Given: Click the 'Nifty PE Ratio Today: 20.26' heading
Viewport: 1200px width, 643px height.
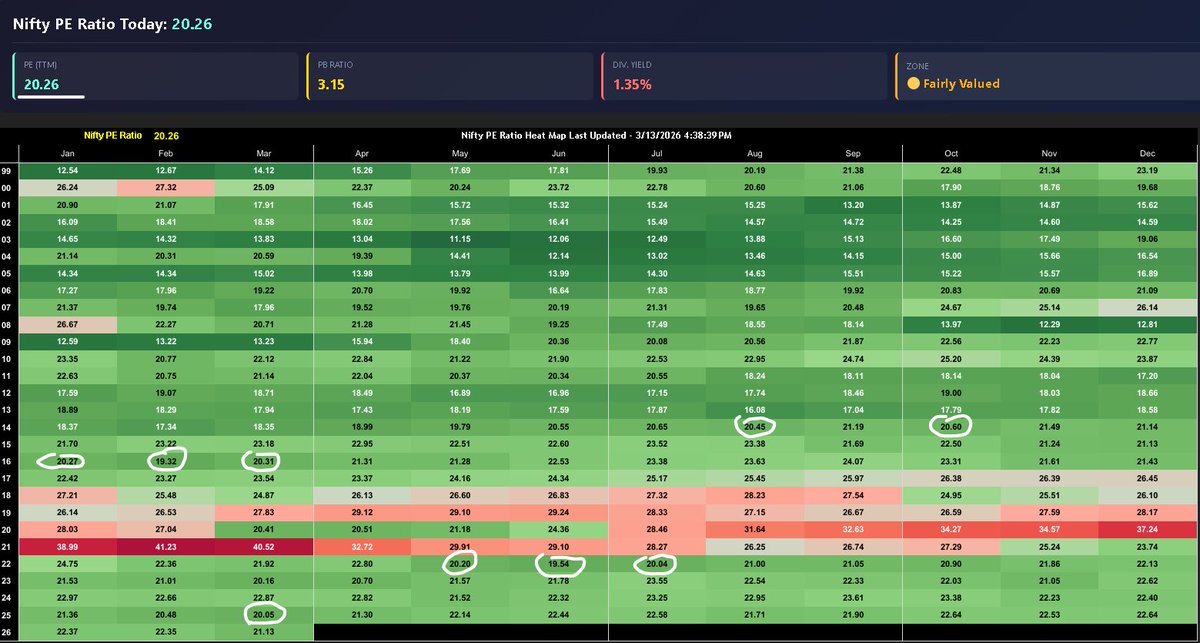Looking at the screenshot, I should [x=113, y=22].
